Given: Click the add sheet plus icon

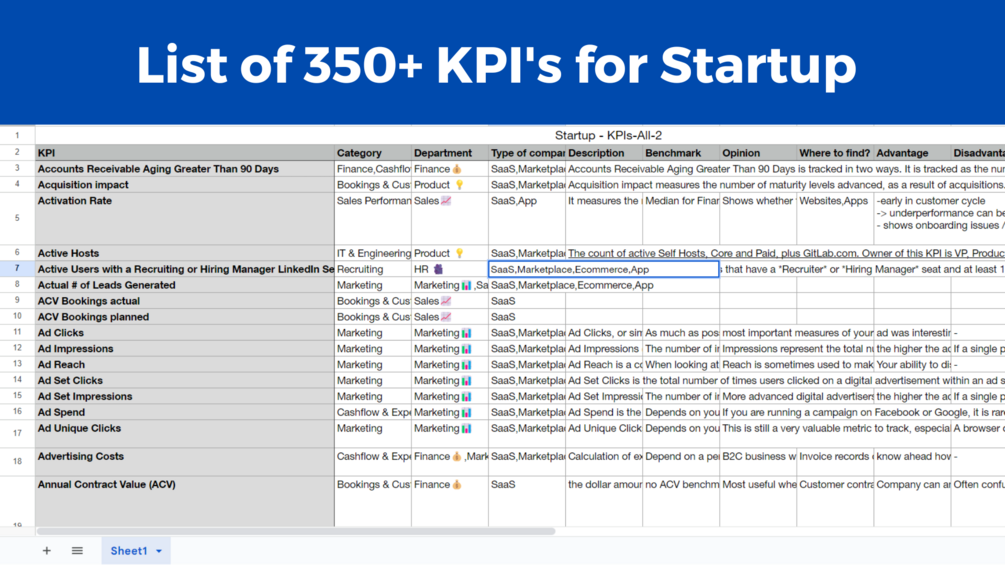Looking at the screenshot, I should [x=47, y=550].
